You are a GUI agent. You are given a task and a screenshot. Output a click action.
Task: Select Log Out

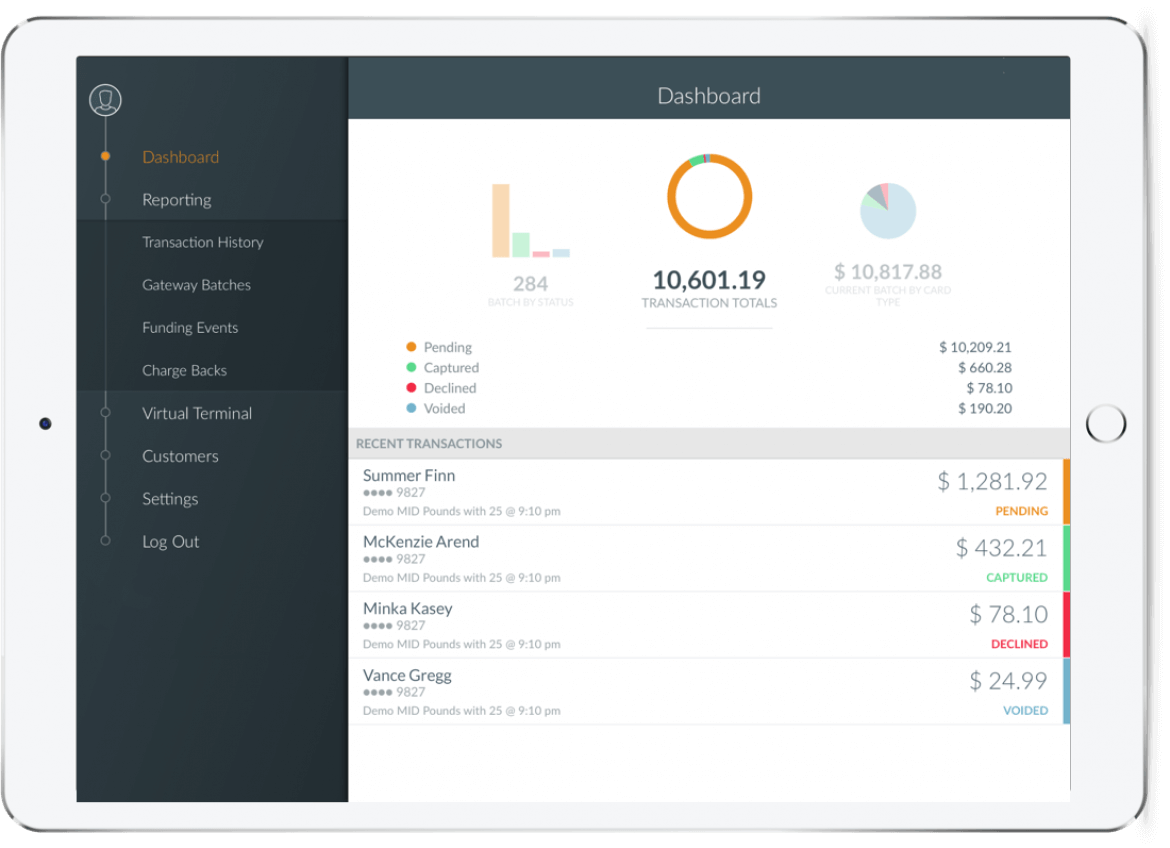click(x=171, y=542)
